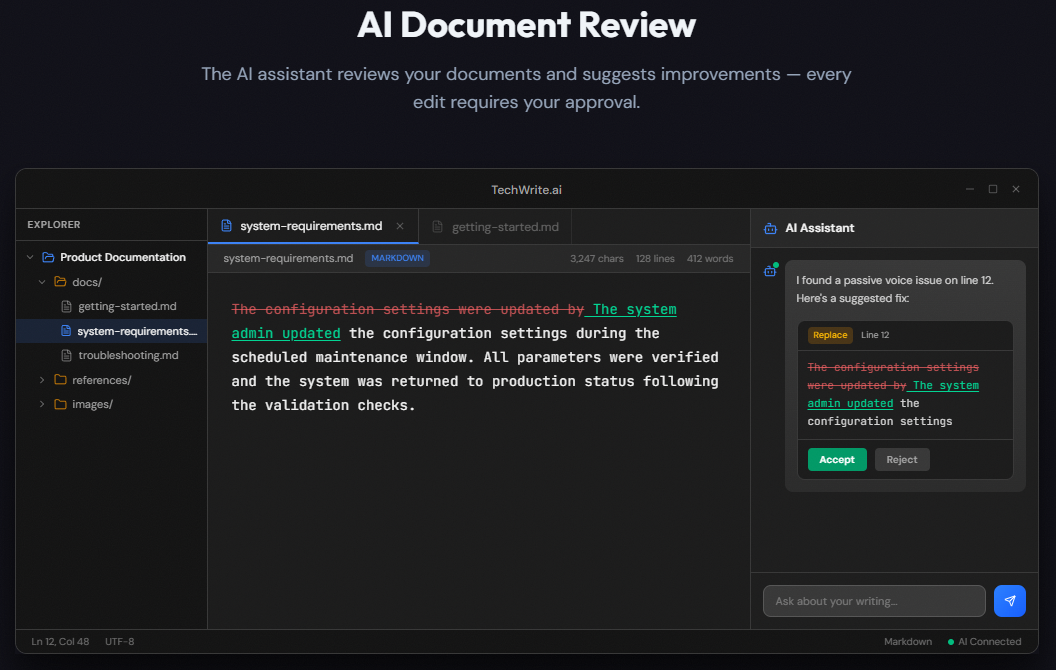
Task: Click the Ask about your writing input field
Action: (874, 601)
